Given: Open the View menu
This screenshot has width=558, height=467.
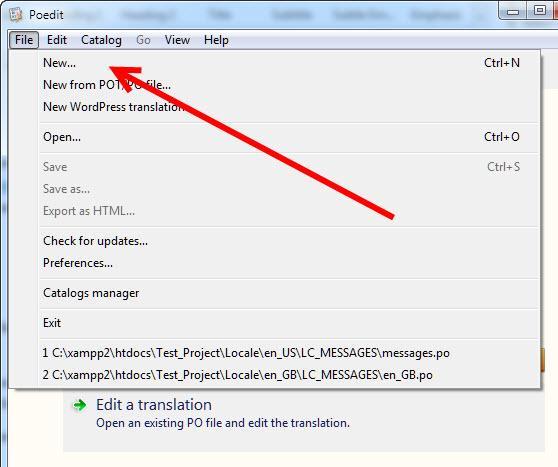Looking at the screenshot, I should (177, 40).
